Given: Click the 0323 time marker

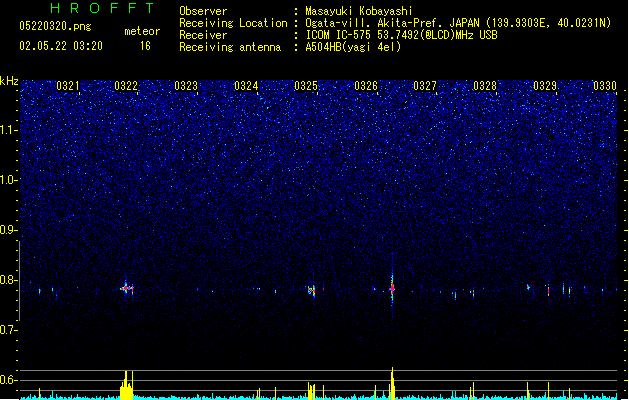Looking at the screenshot, I should (x=186, y=86).
